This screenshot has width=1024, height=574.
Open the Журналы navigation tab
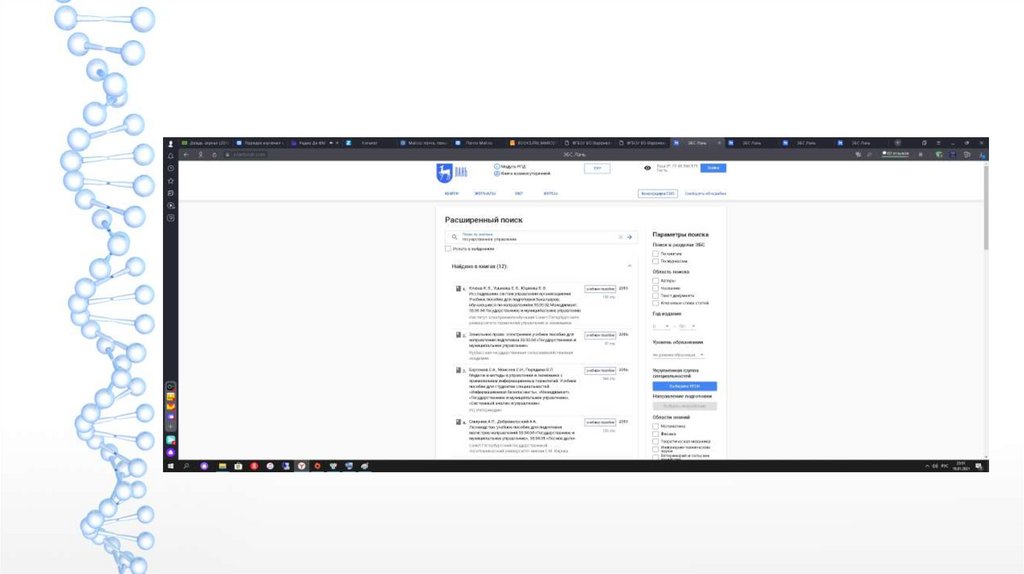[x=485, y=194]
